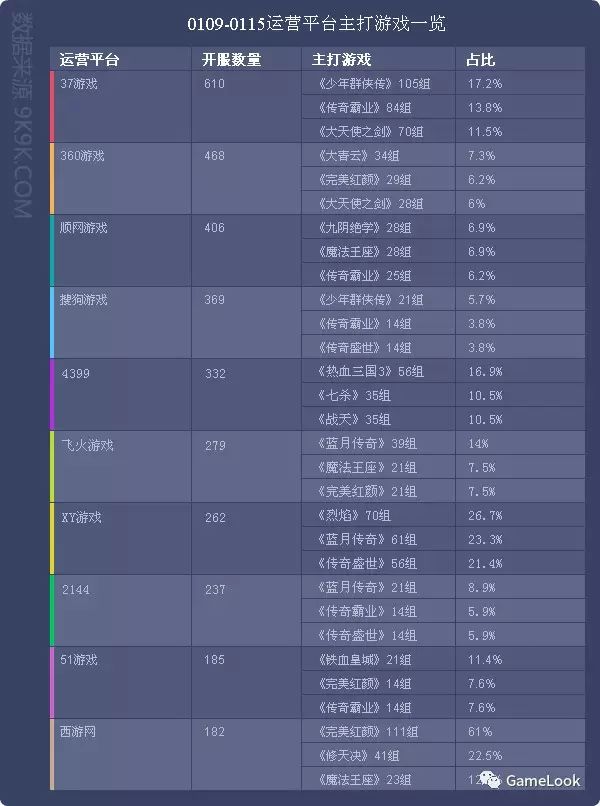Click the 17.2% share value
Screen dimensions: 600x806
point(485,83)
